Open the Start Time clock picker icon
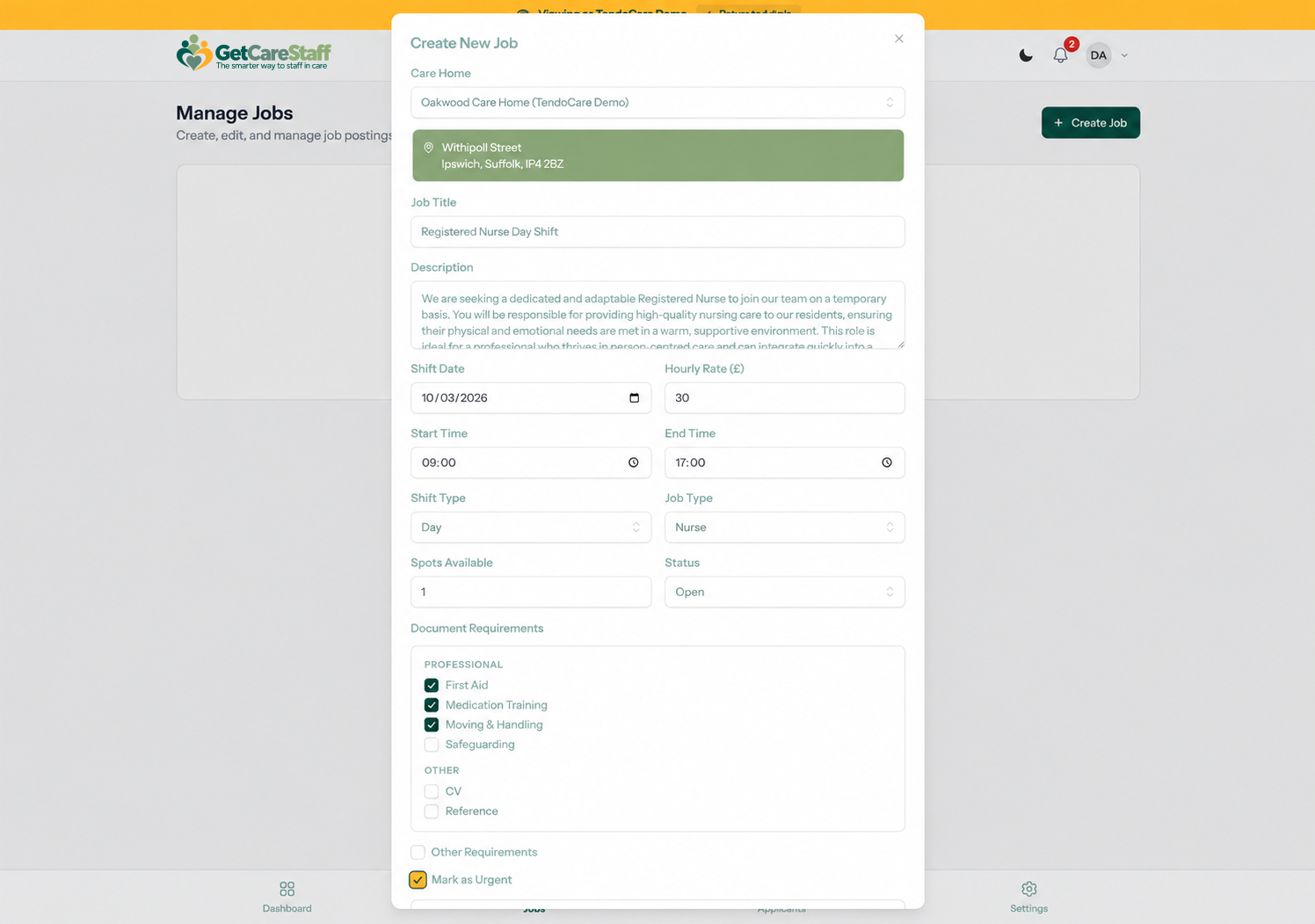The image size is (1315, 924). click(634, 462)
